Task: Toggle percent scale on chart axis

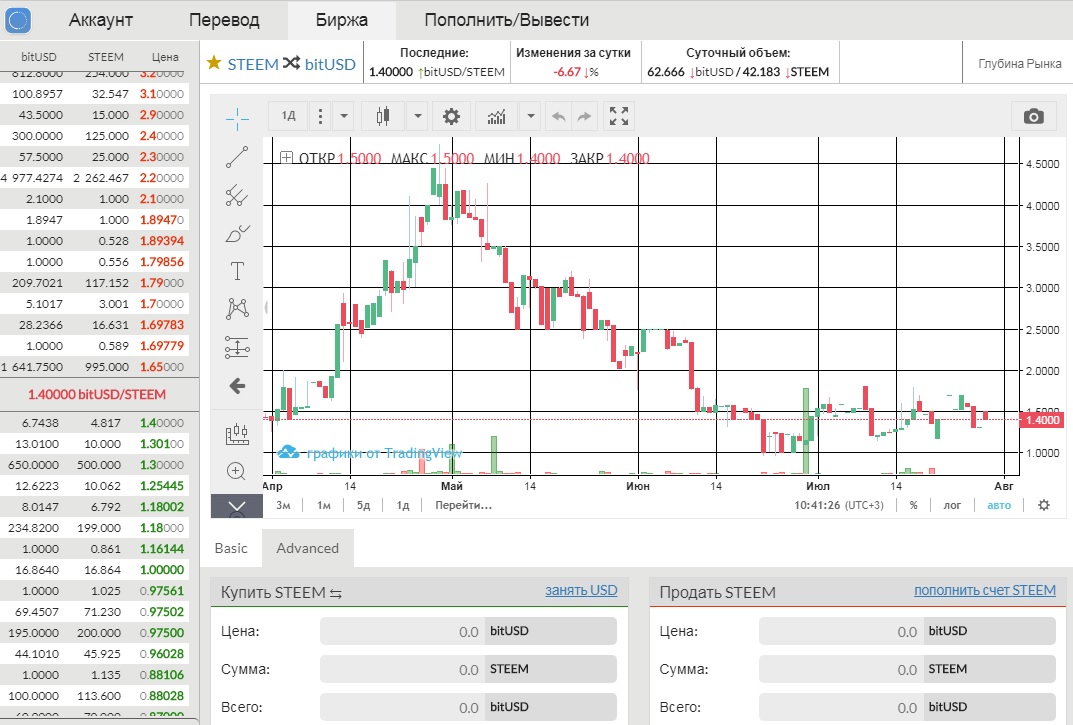Action: coord(914,505)
